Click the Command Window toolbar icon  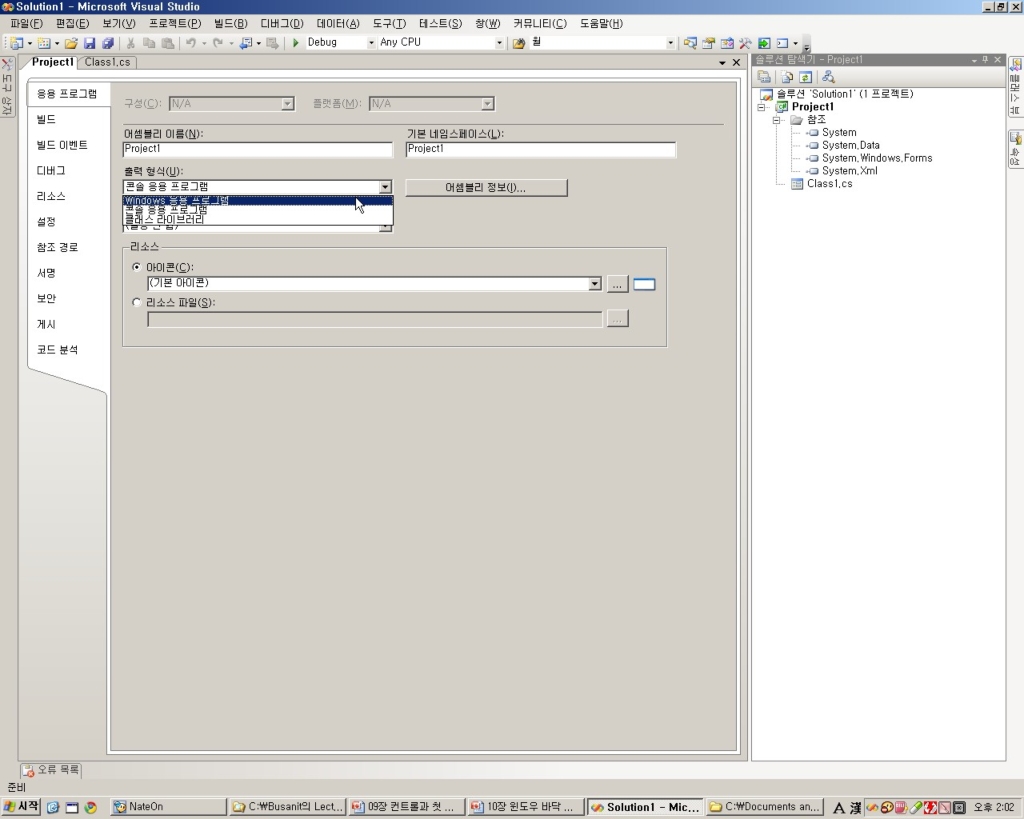pyautogui.click(x=782, y=43)
